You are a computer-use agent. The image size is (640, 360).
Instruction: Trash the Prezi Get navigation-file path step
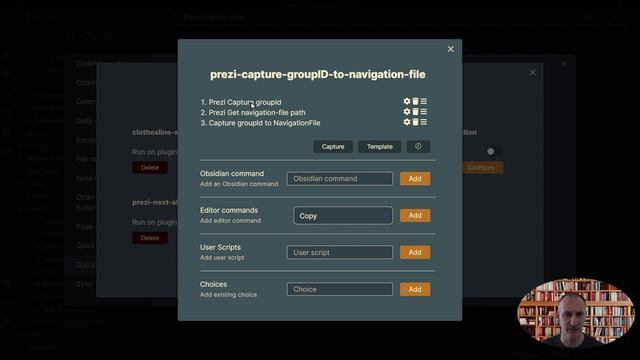coord(415,111)
